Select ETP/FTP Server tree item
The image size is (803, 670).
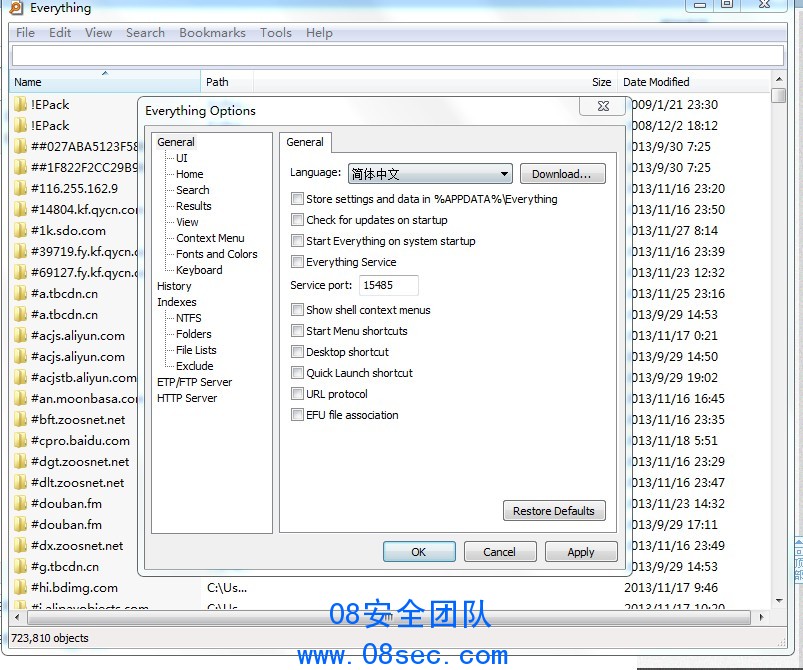pos(195,382)
